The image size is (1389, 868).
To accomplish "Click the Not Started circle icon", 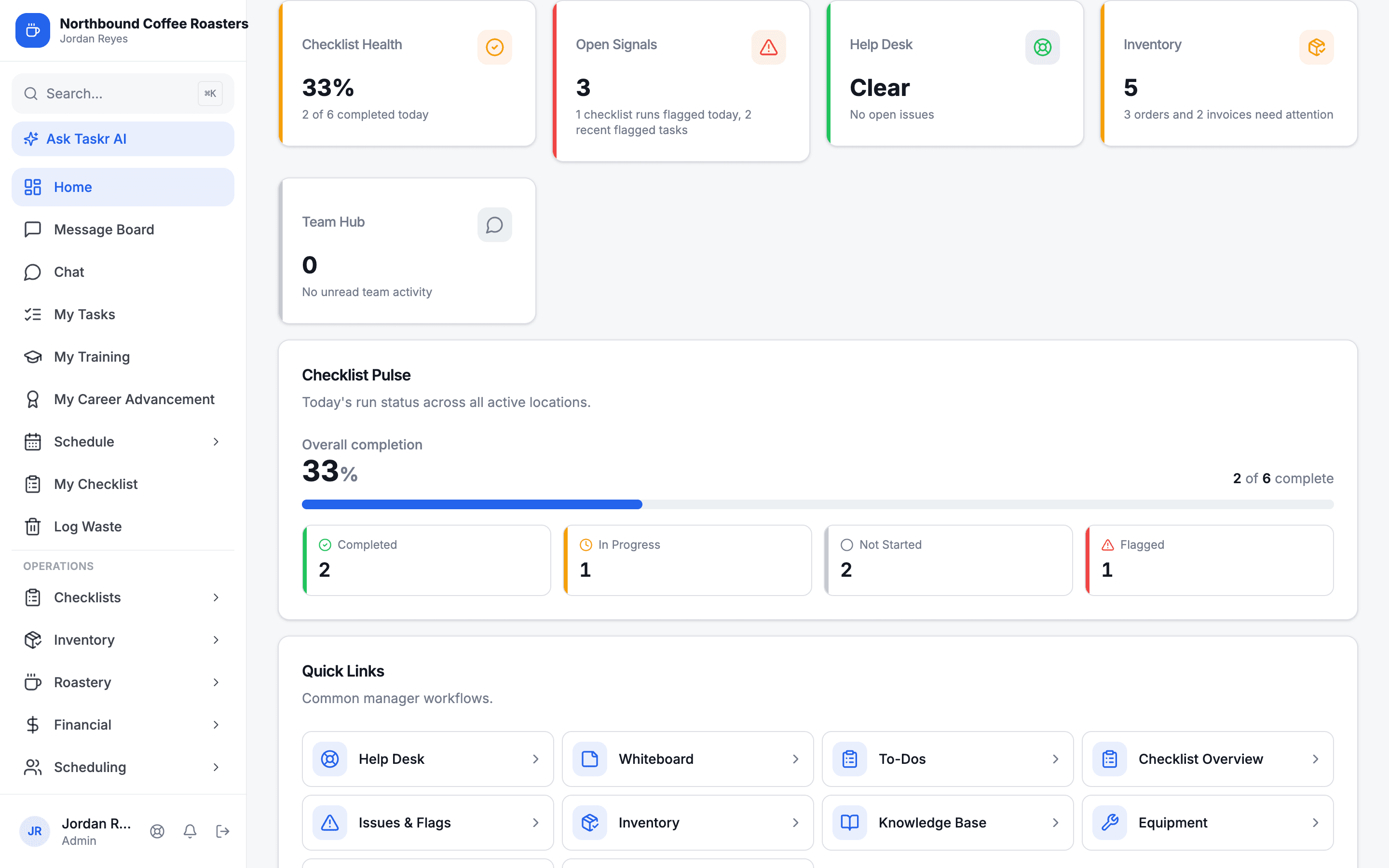I will coord(846,545).
